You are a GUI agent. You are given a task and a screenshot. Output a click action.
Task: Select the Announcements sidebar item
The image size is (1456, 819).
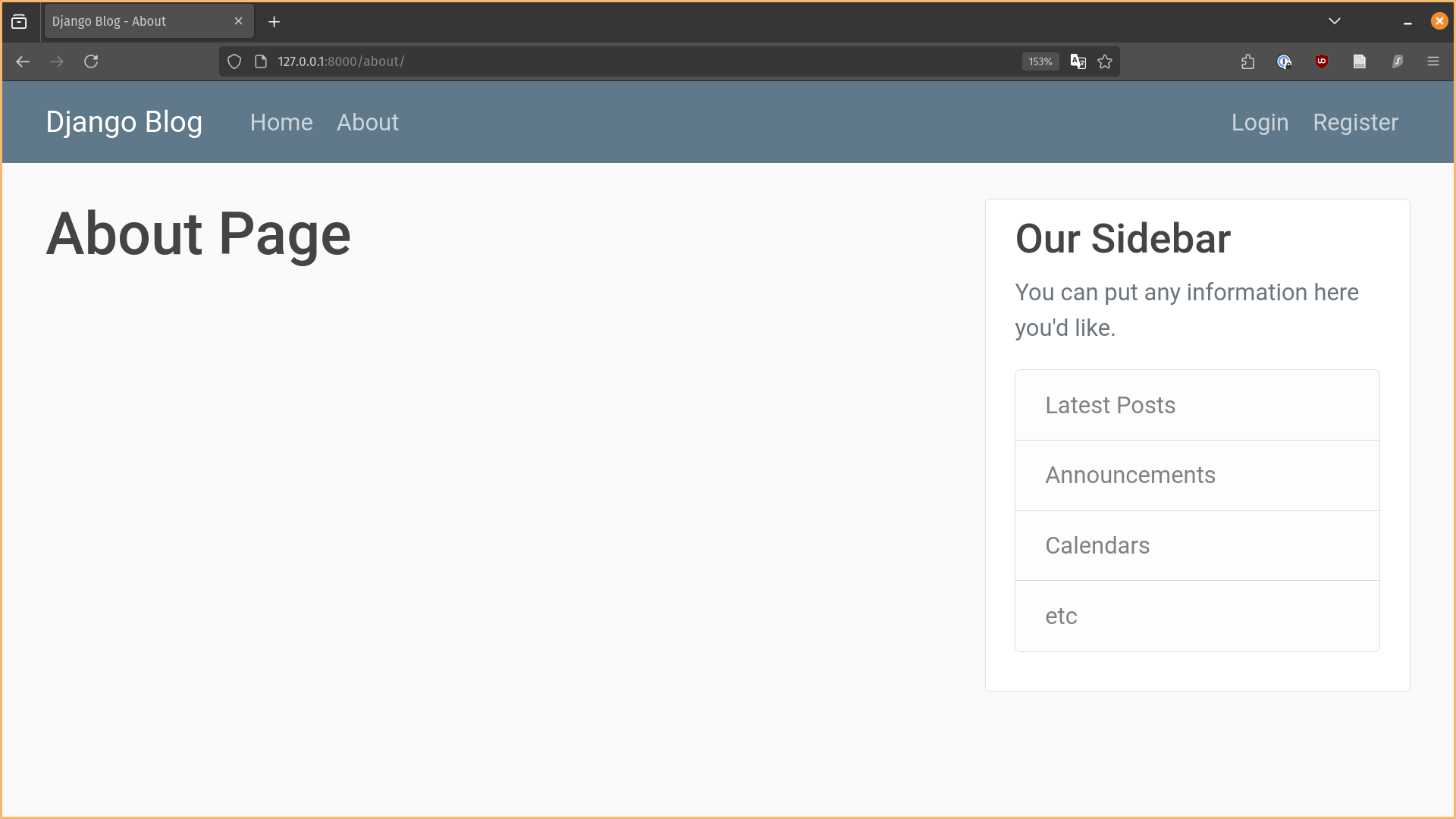tap(1130, 475)
